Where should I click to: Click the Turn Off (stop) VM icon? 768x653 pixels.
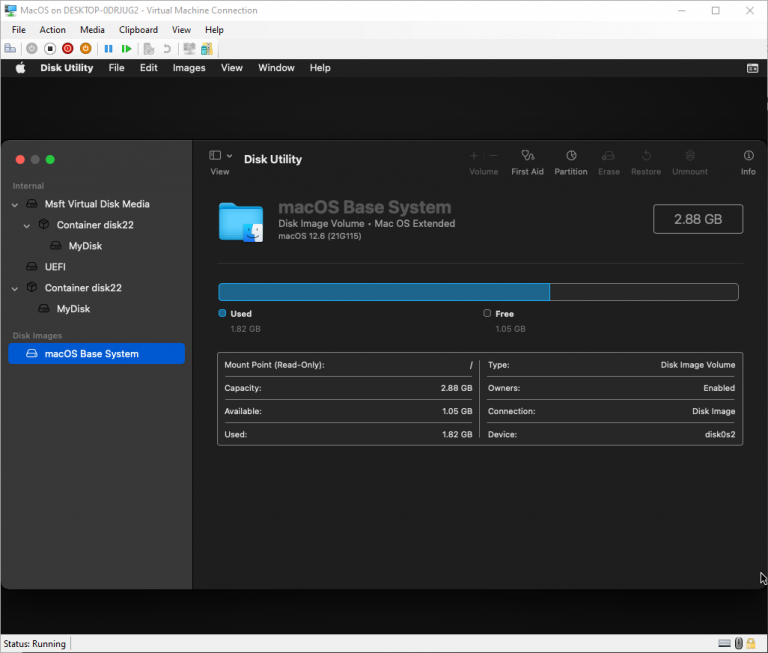click(50, 48)
